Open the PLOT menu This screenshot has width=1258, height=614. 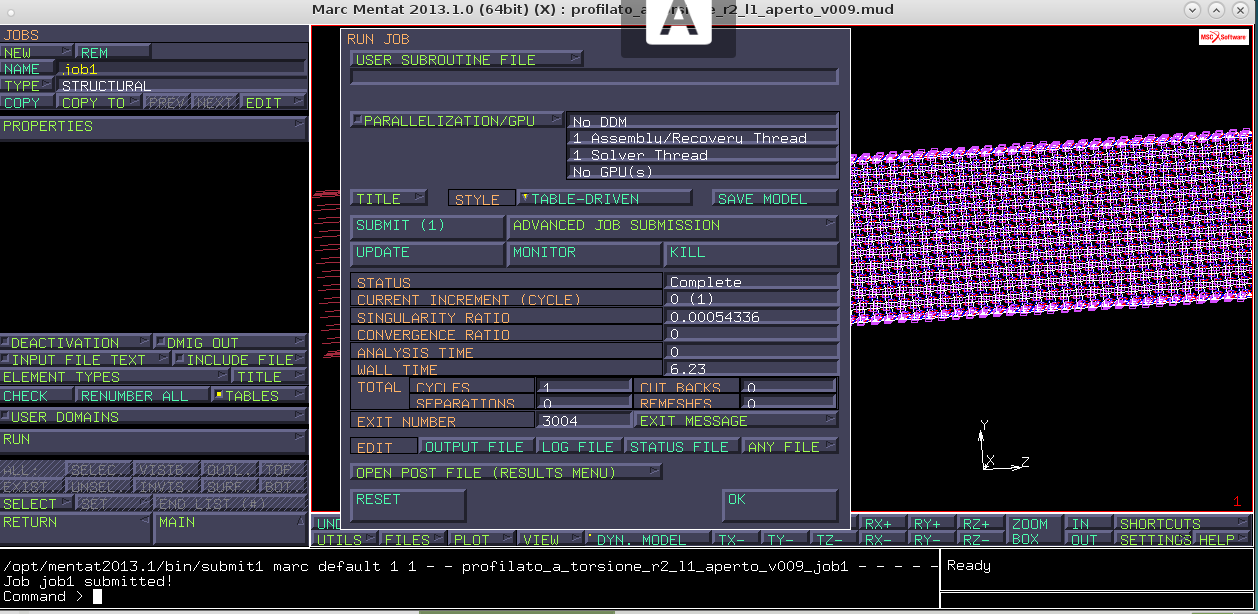(x=481, y=540)
